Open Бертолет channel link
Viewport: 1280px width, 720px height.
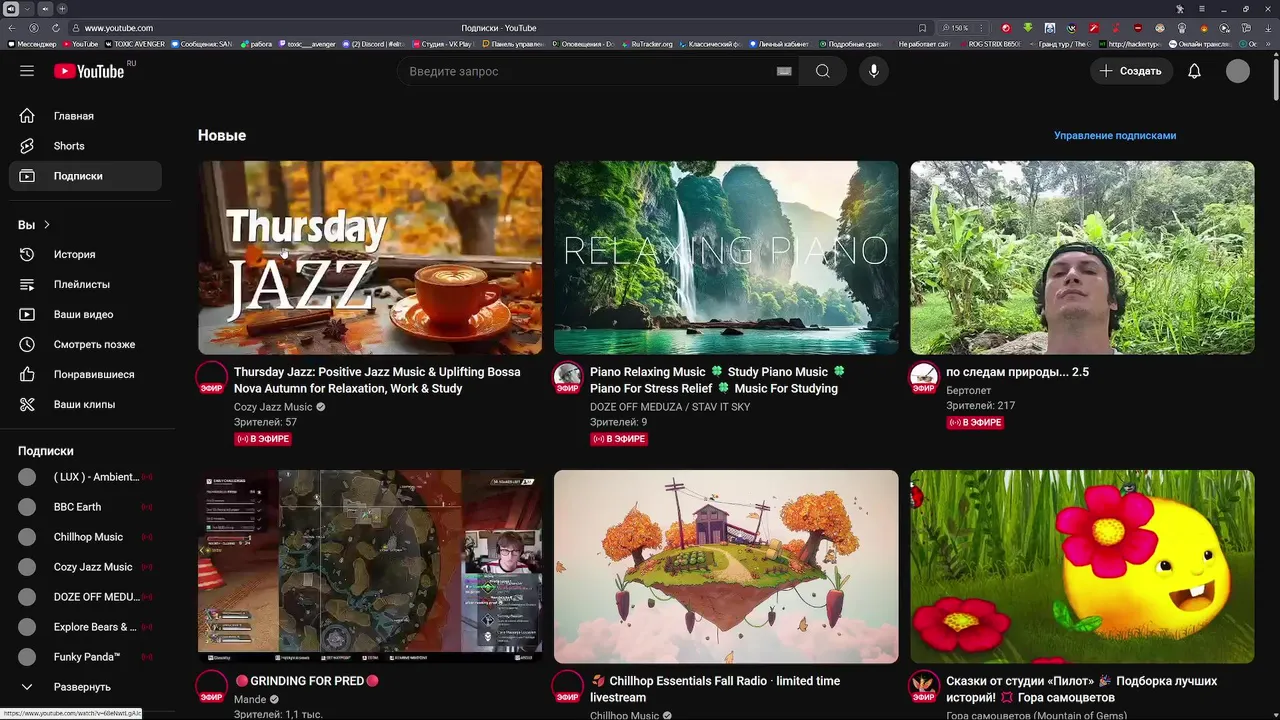(969, 390)
